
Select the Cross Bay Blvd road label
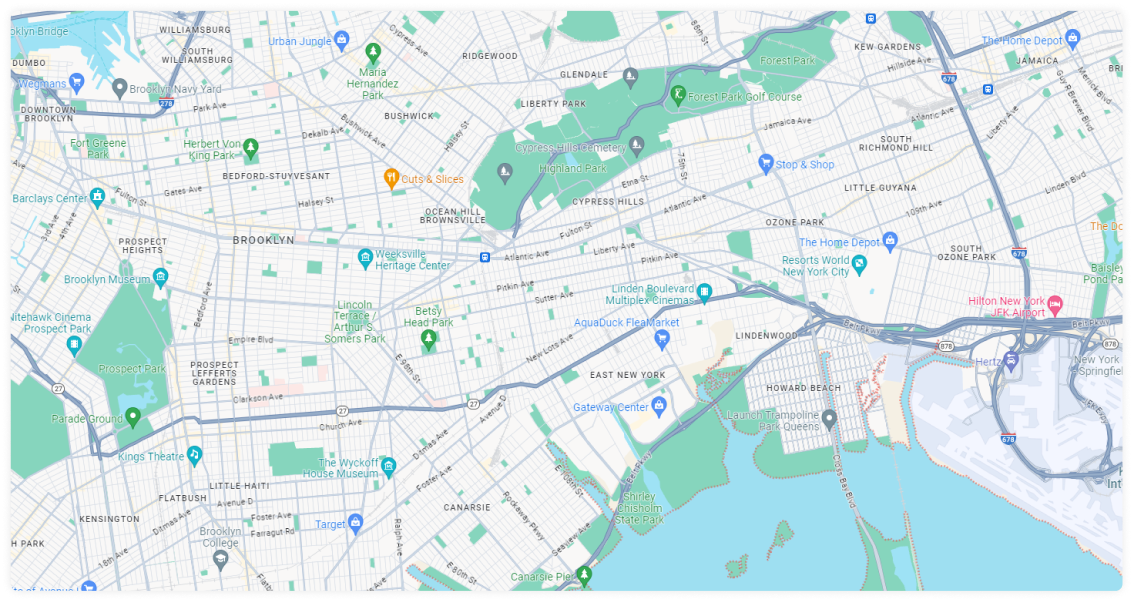click(x=843, y=481)
